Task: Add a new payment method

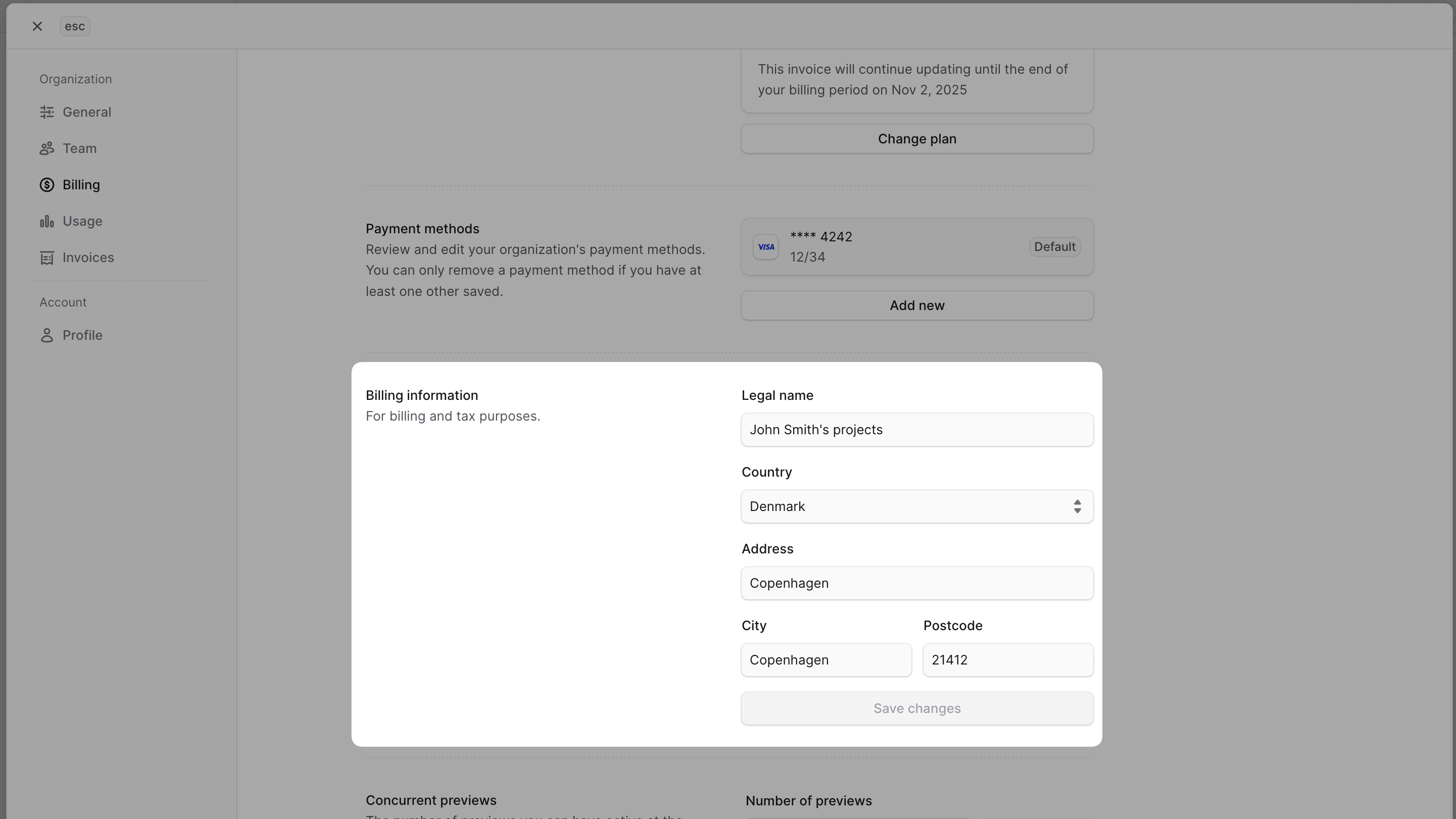Action: point(916,305)
